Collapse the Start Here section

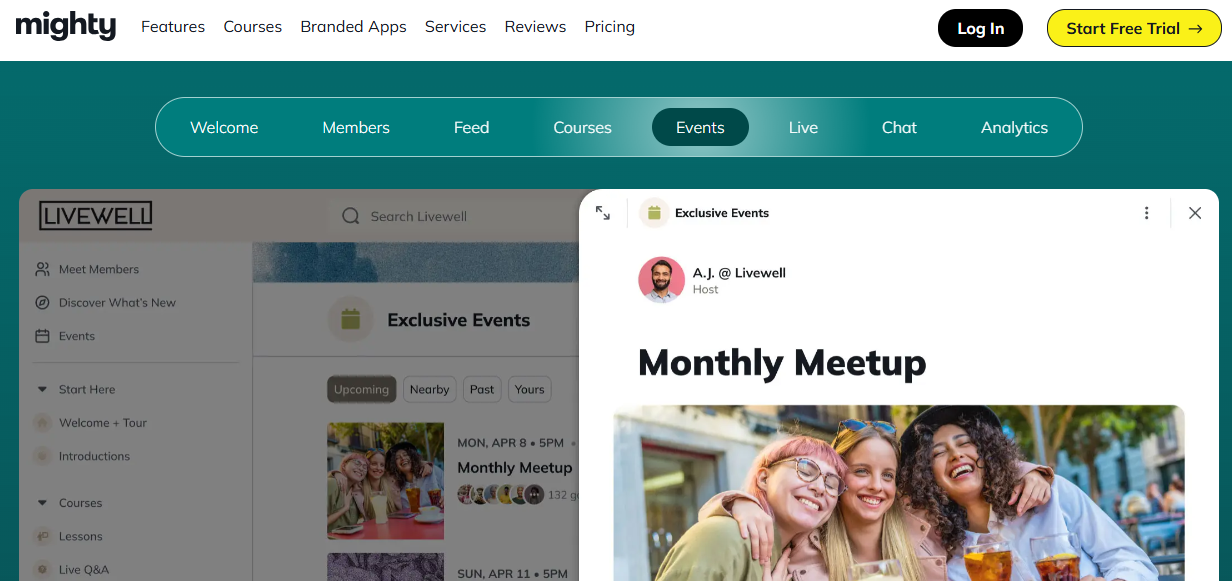[x=42, y=390]
